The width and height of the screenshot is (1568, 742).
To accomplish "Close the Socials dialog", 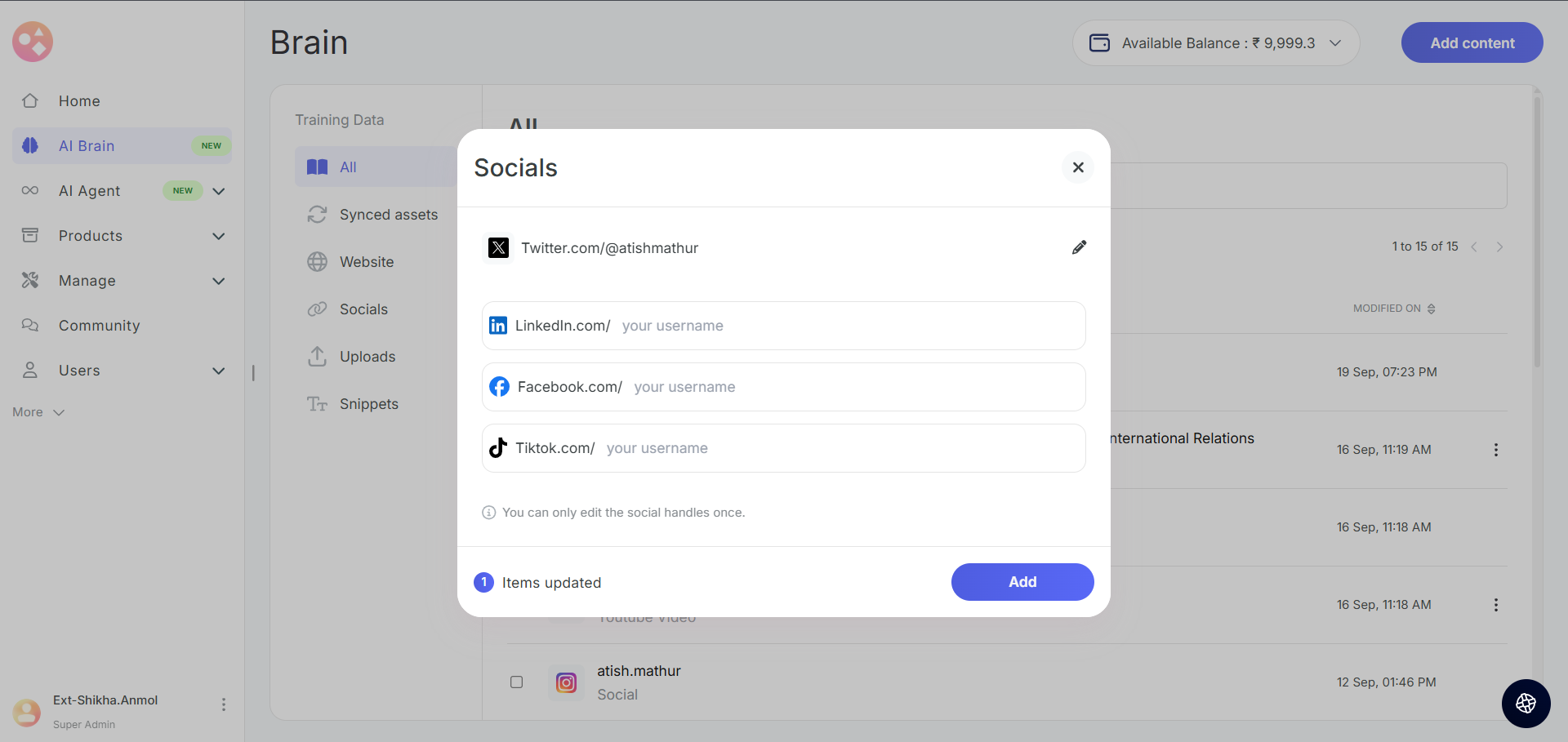I will point(1078,167).
